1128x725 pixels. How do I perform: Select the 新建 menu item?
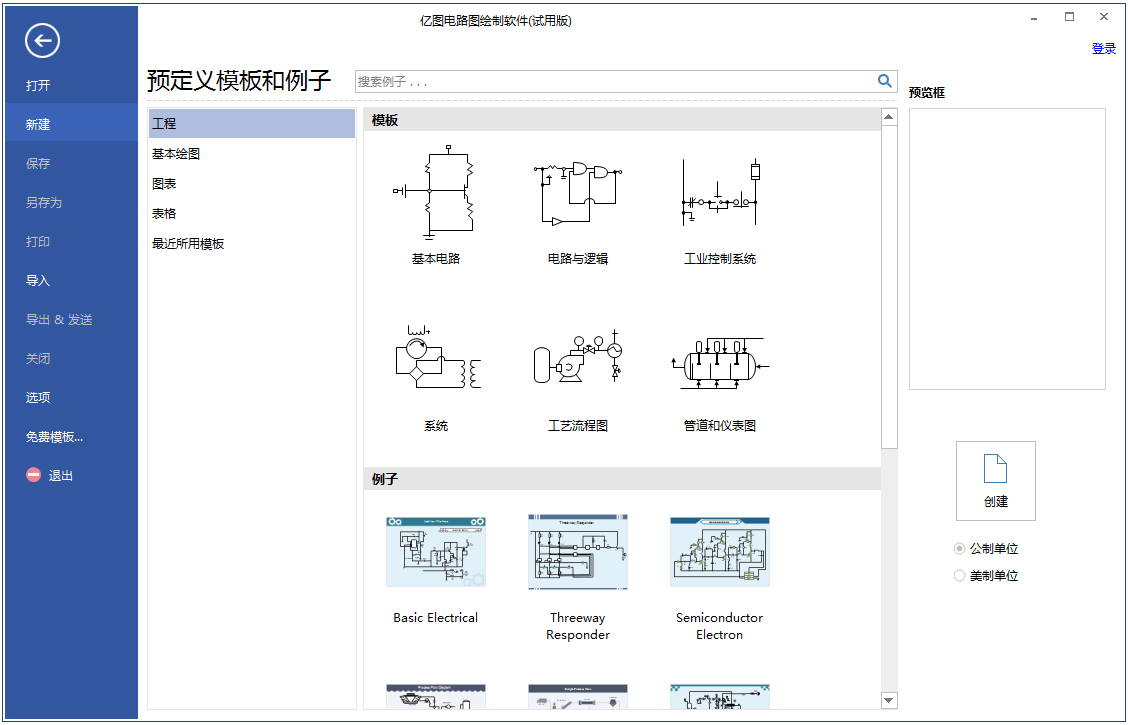(x=71, y=124)
